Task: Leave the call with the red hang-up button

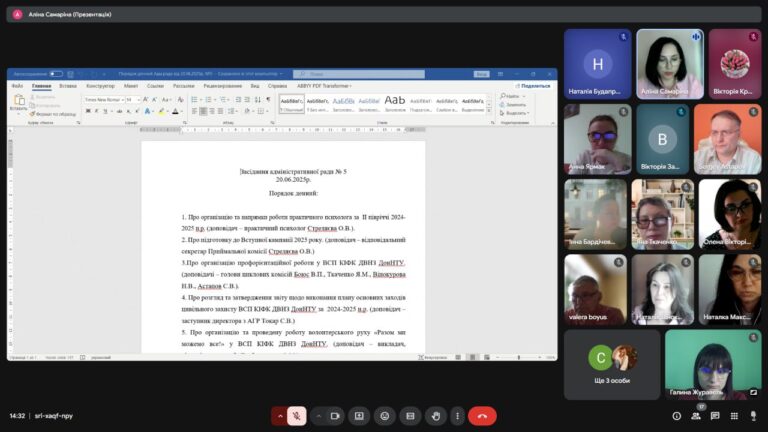Action: tap(482, 416)
